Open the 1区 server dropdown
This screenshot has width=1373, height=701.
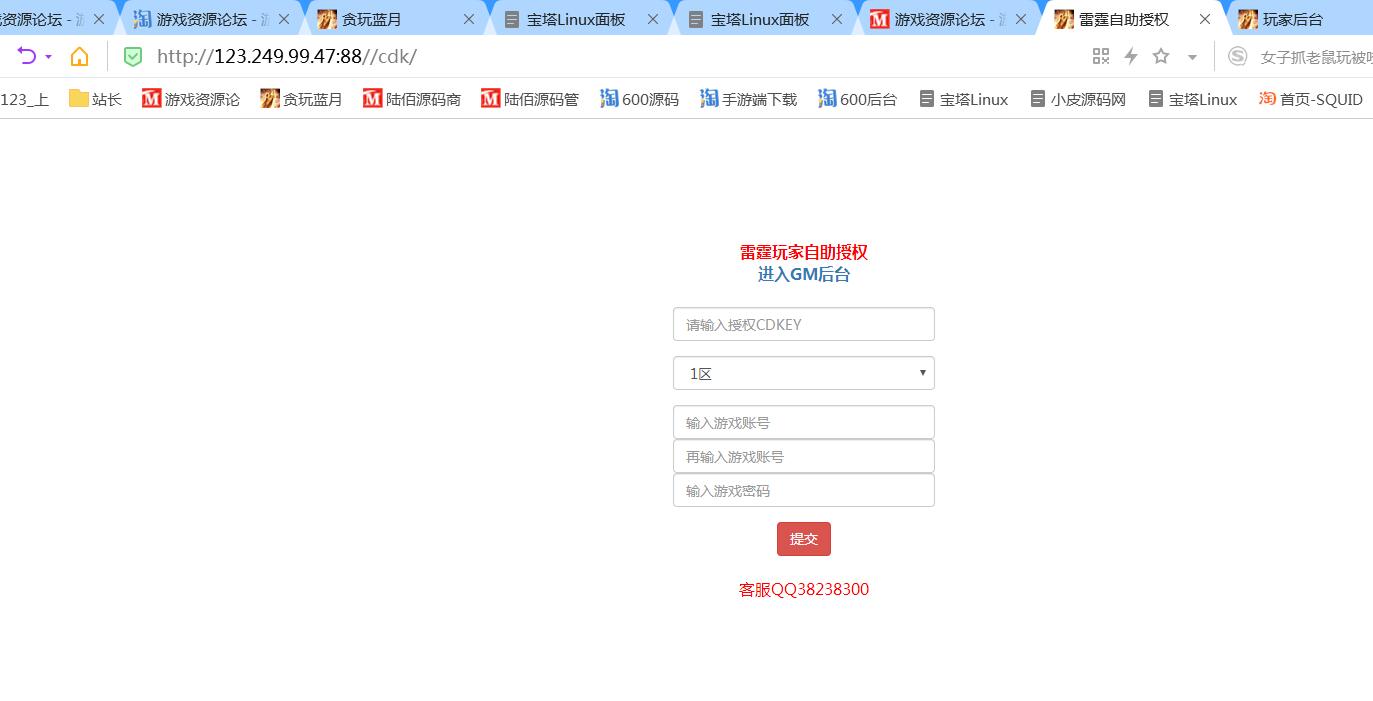(803, 373)
